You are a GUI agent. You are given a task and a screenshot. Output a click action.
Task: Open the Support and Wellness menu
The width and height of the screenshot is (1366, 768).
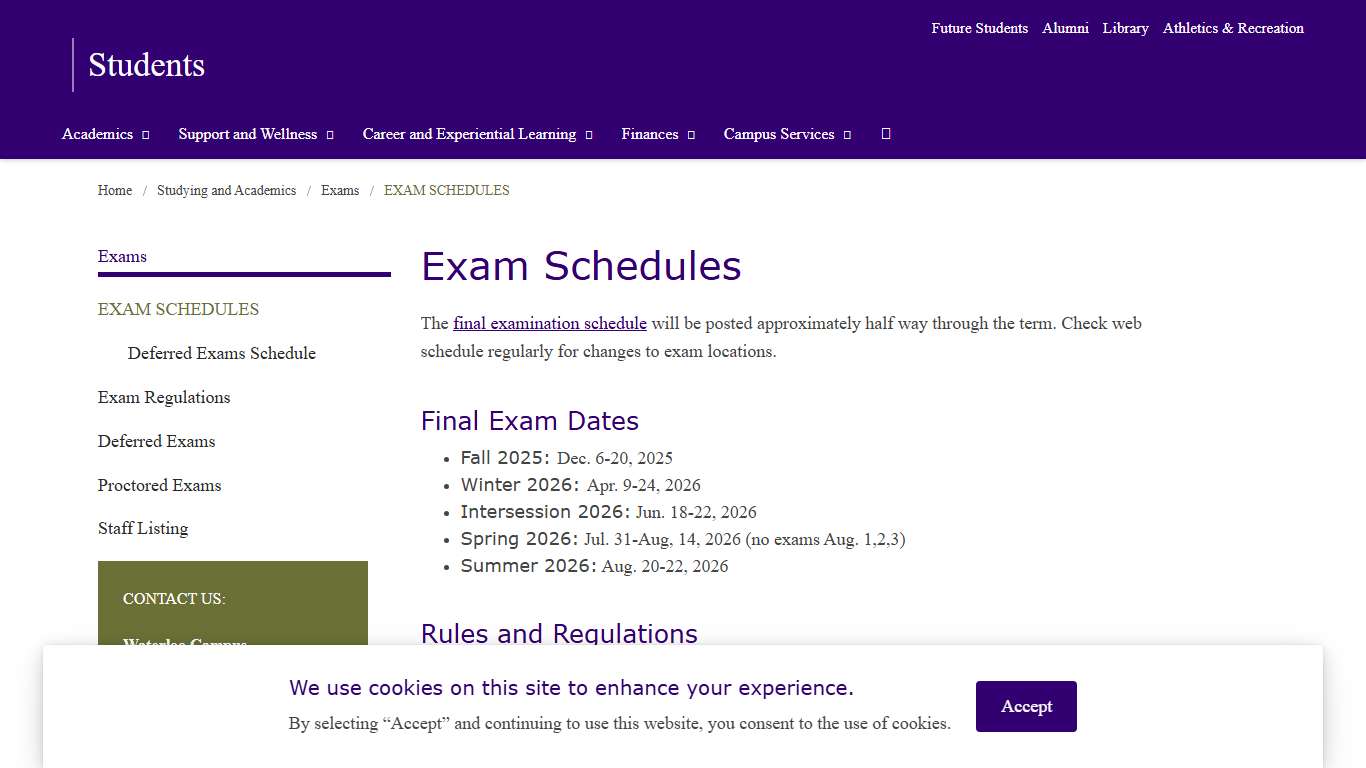coord(247,134)
